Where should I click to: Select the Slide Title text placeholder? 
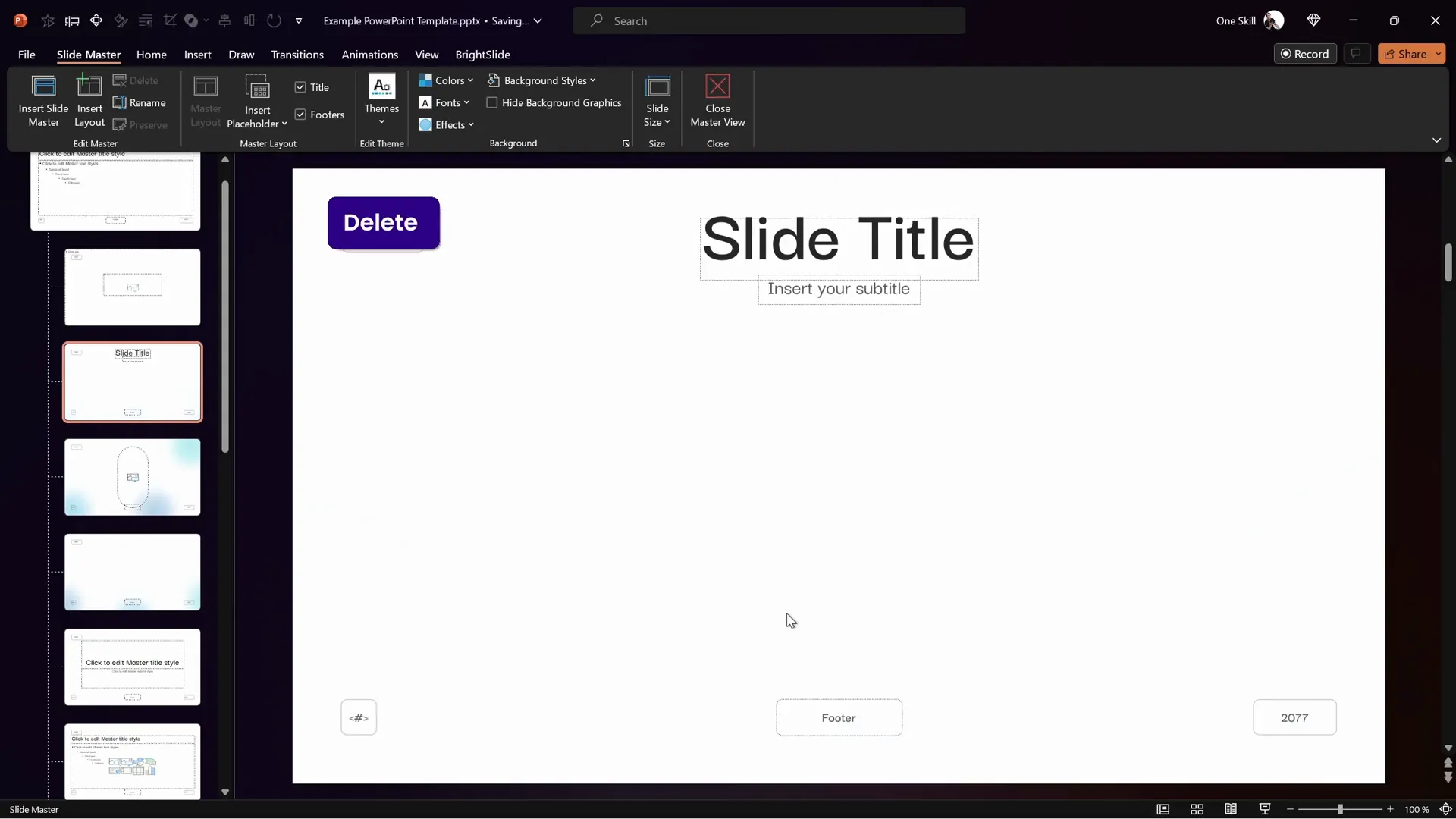click(x=839, y=249)
